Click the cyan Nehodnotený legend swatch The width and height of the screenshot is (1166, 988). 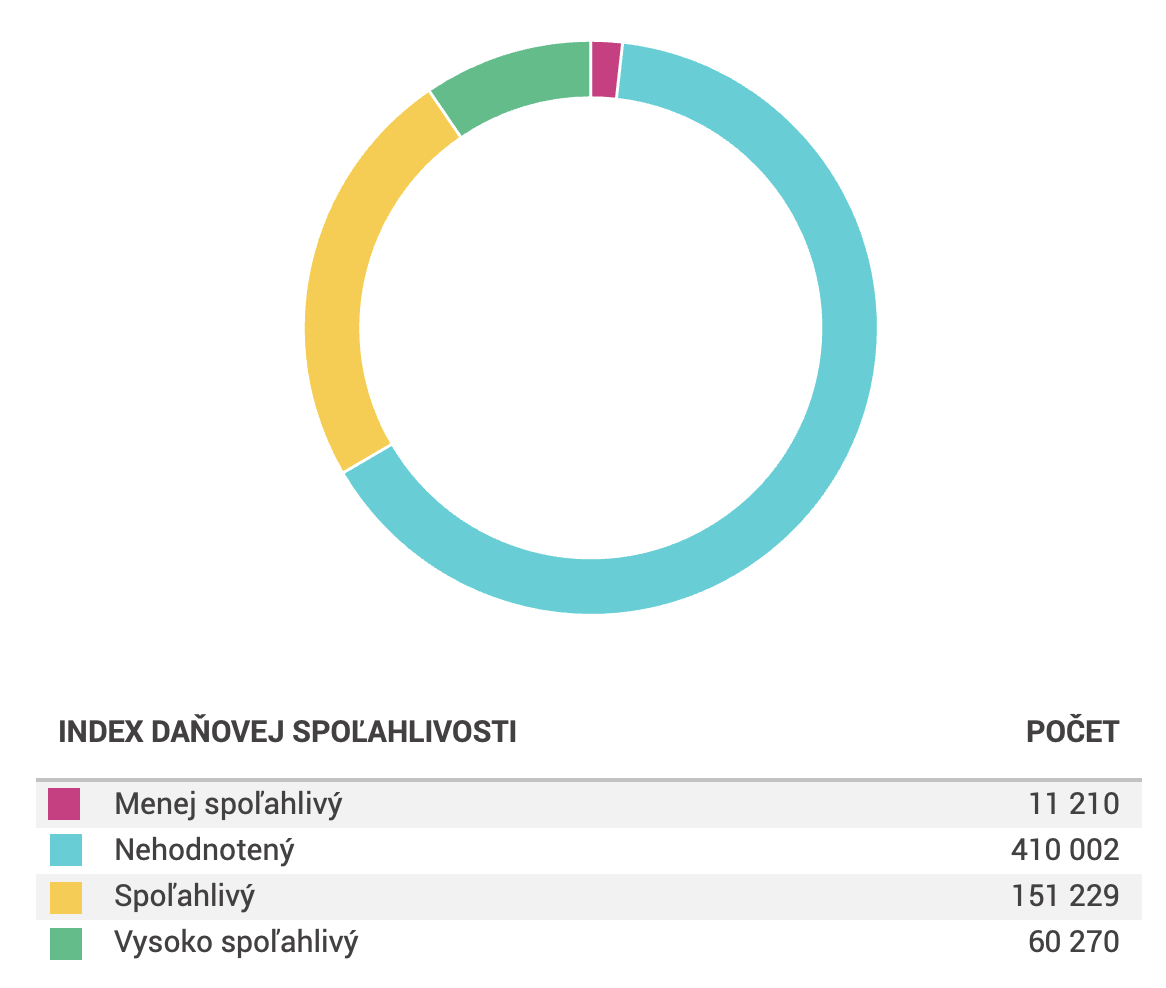point(65,850)
